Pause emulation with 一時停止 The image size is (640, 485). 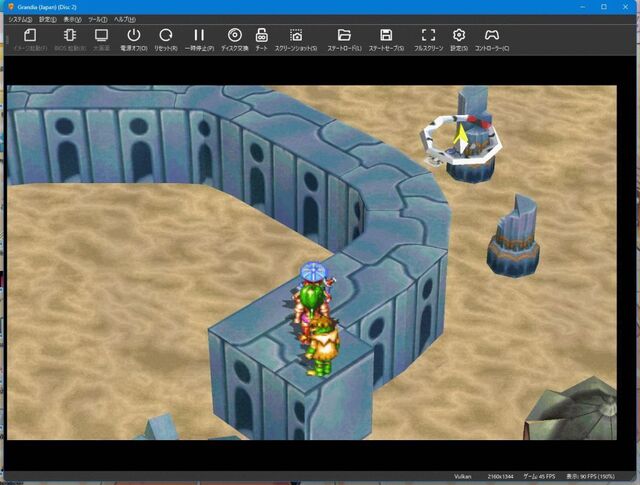coord(199,39)
